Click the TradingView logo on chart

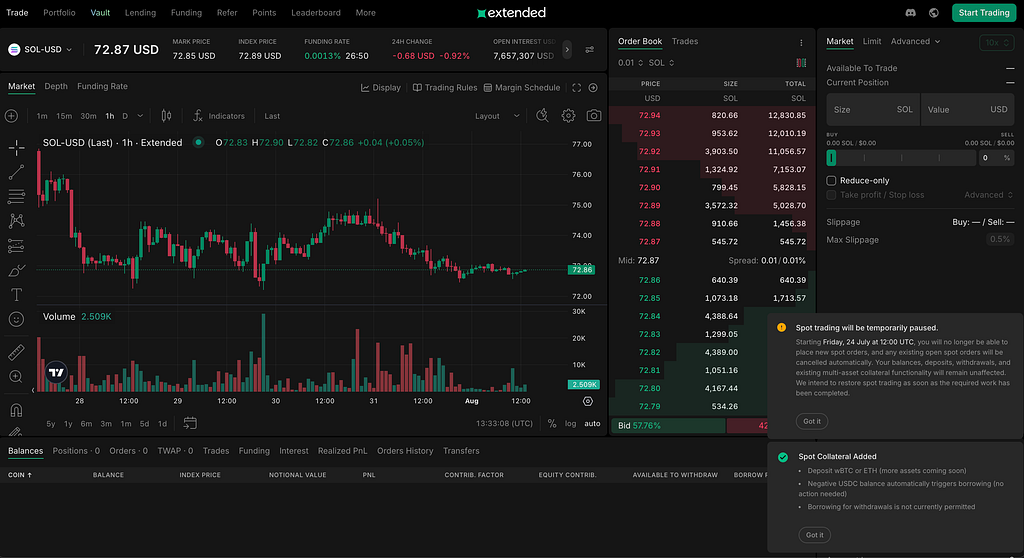(x=57, y=372)
